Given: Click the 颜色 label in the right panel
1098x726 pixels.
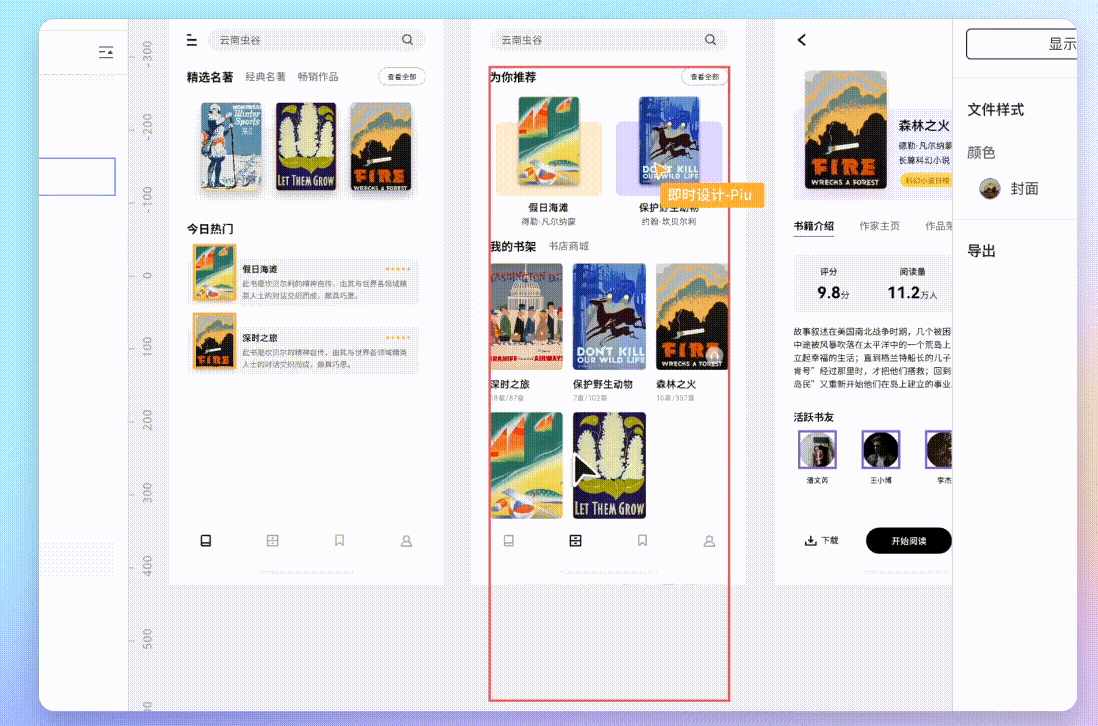Looking at the screenshot, I should 981,153.
